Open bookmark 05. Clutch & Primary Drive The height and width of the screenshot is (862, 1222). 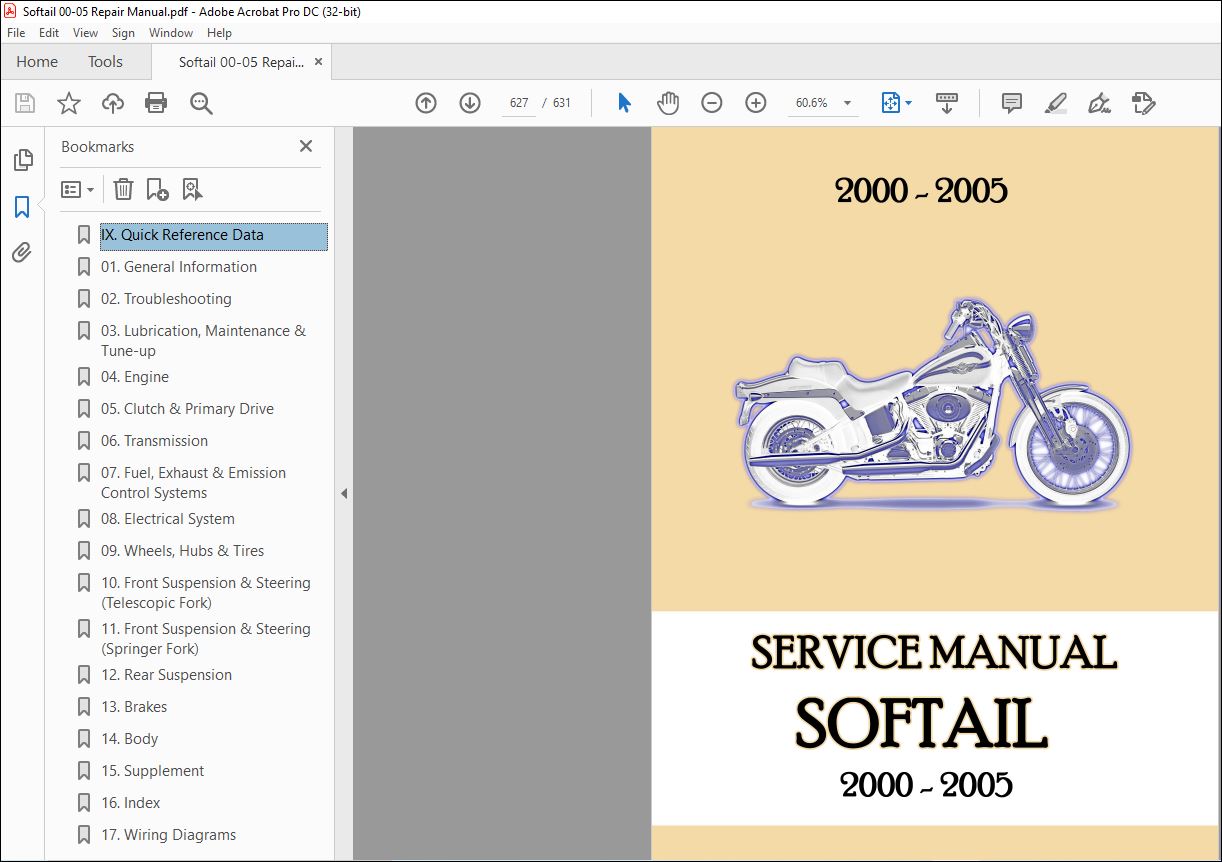pos(187,409)
